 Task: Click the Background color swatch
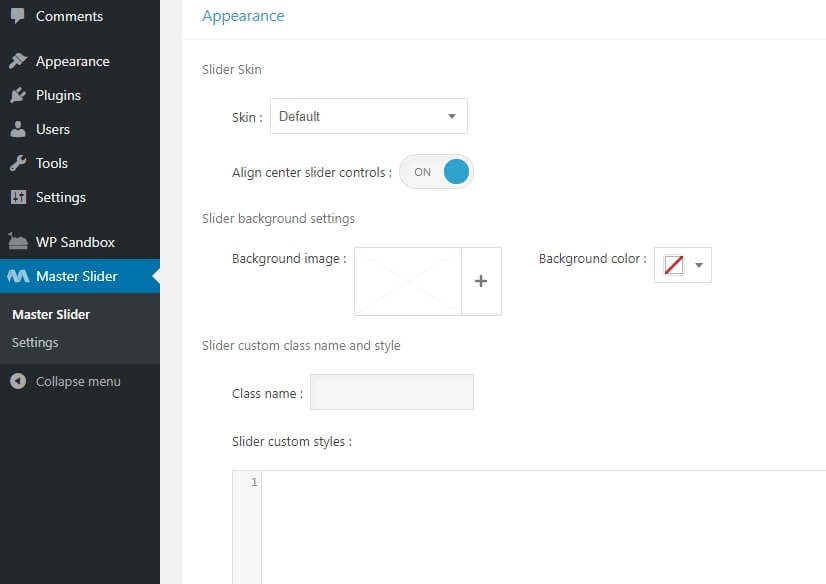coord(674,266)
